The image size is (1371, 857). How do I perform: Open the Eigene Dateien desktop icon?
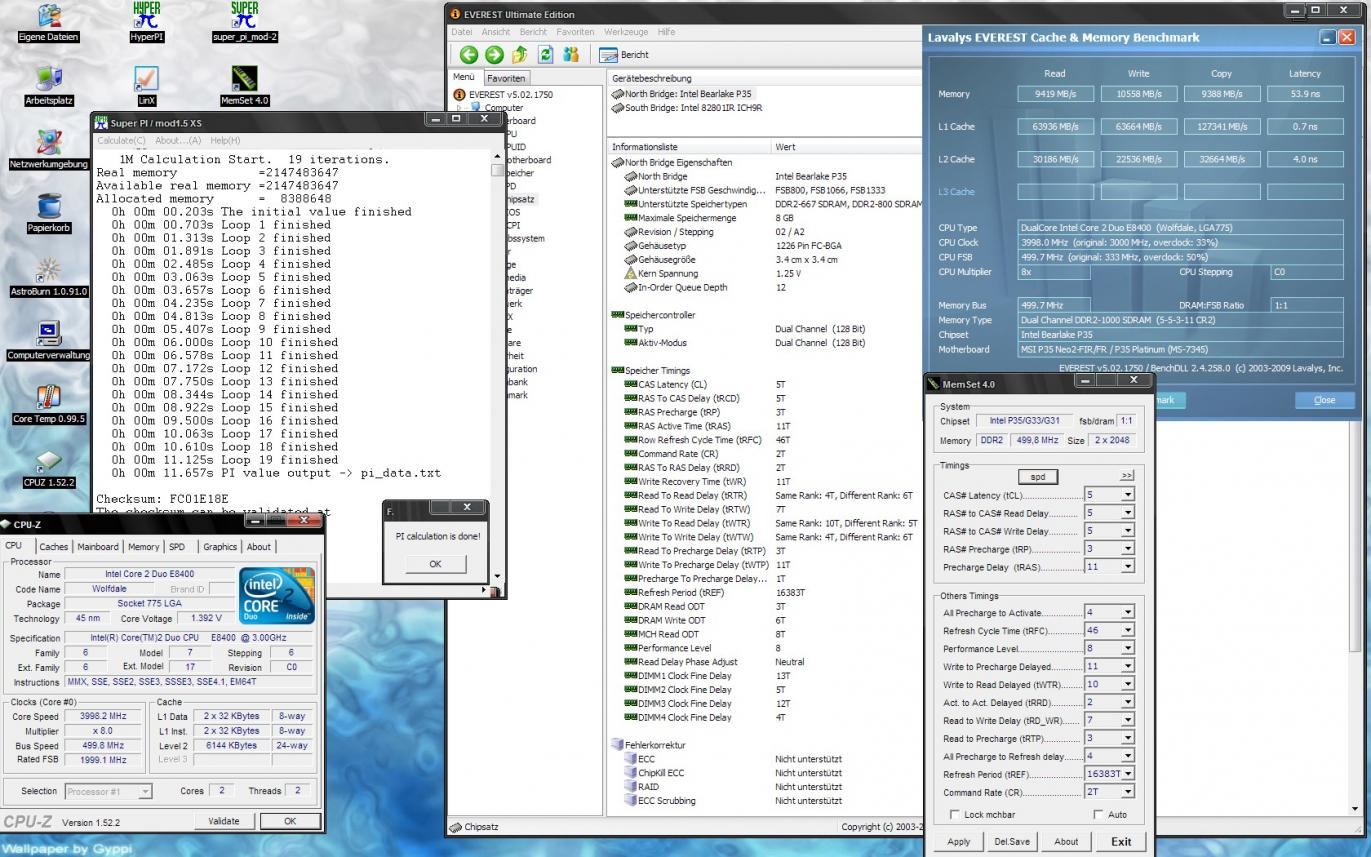pyautogui.click(x=48, y=22)
